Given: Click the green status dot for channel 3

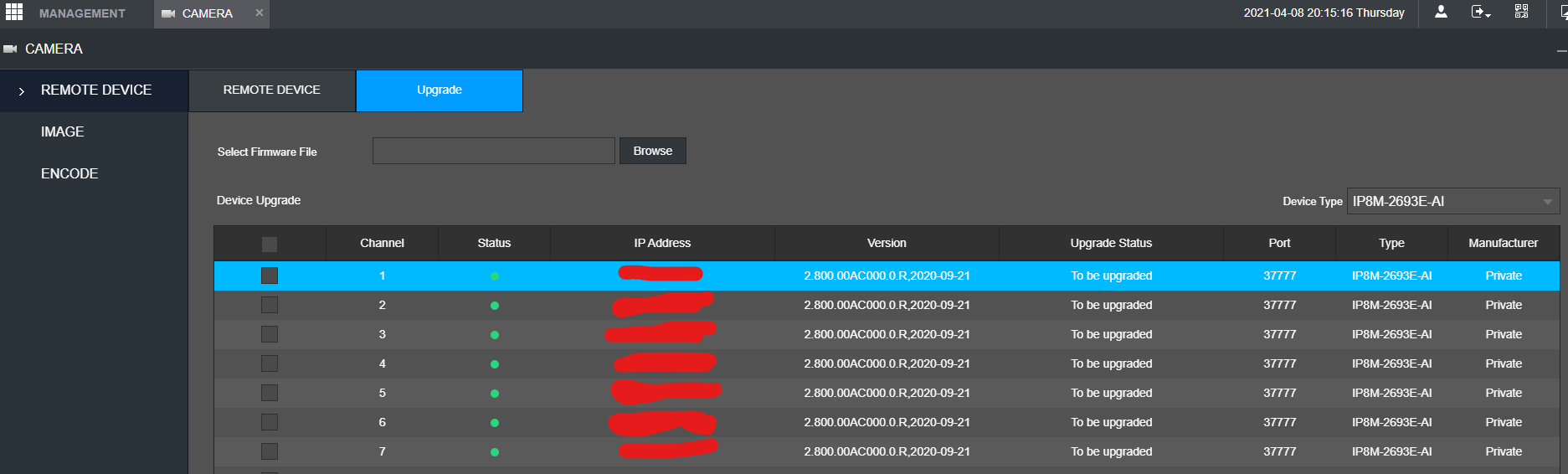Looking at the screenshot, I should 495,335.
